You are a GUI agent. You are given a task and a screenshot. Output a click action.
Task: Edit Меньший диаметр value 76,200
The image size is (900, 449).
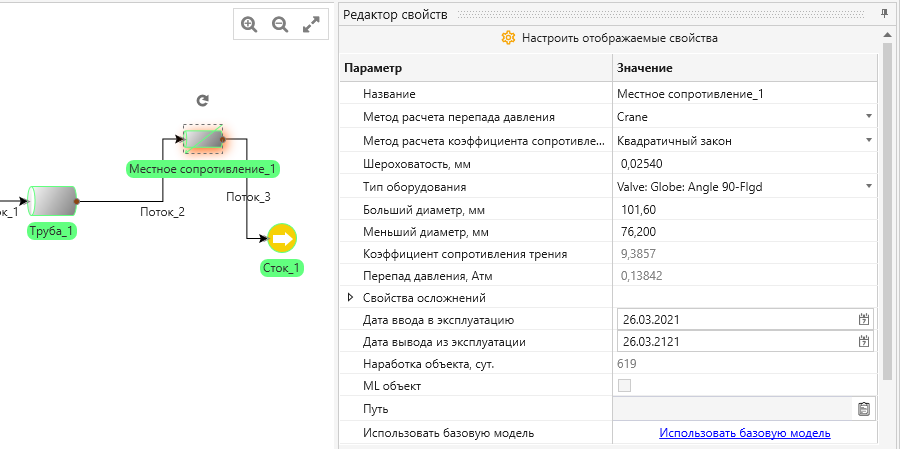744,233
